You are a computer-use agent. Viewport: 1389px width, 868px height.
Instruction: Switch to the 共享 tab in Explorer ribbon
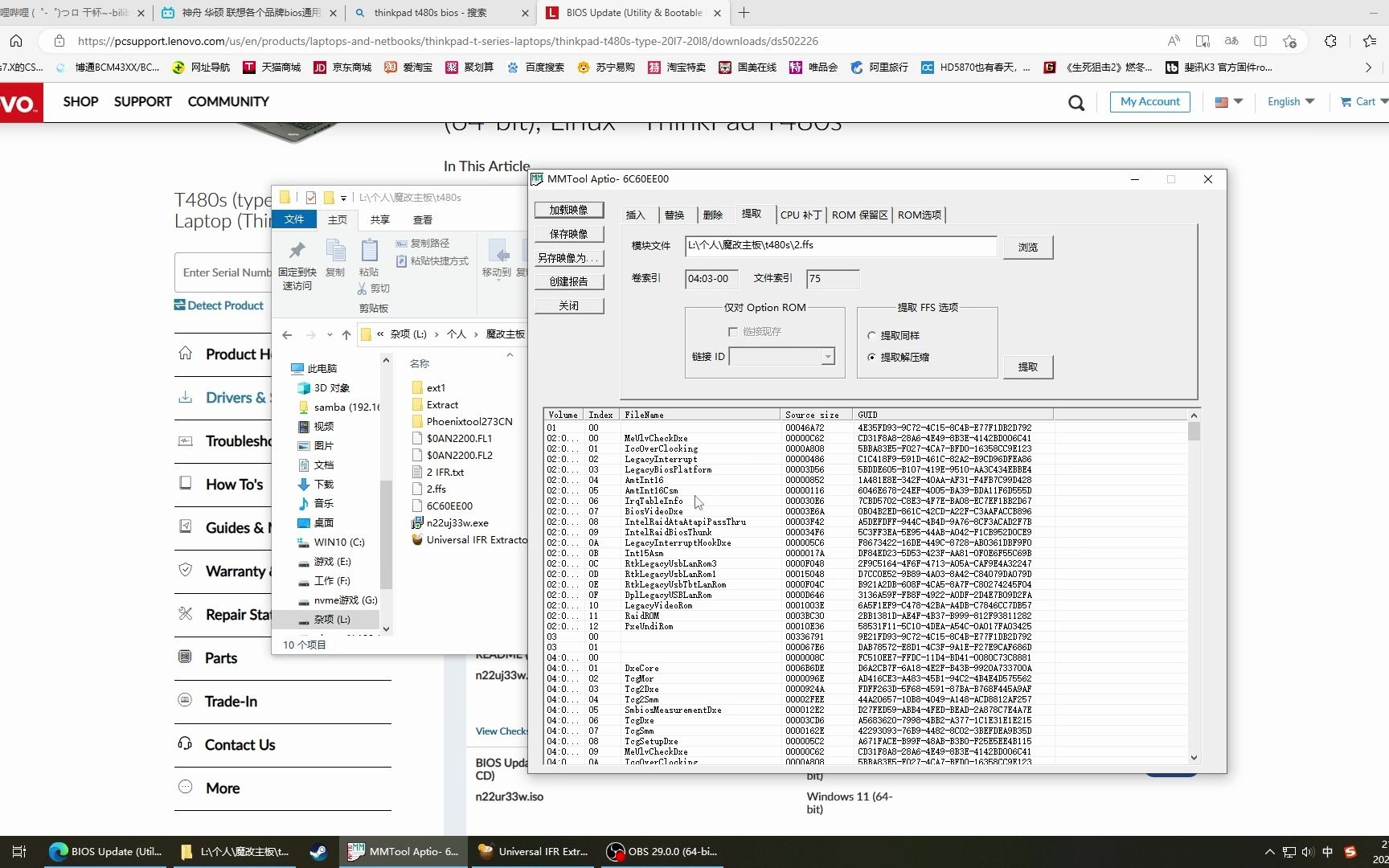[x=379, y=219]
